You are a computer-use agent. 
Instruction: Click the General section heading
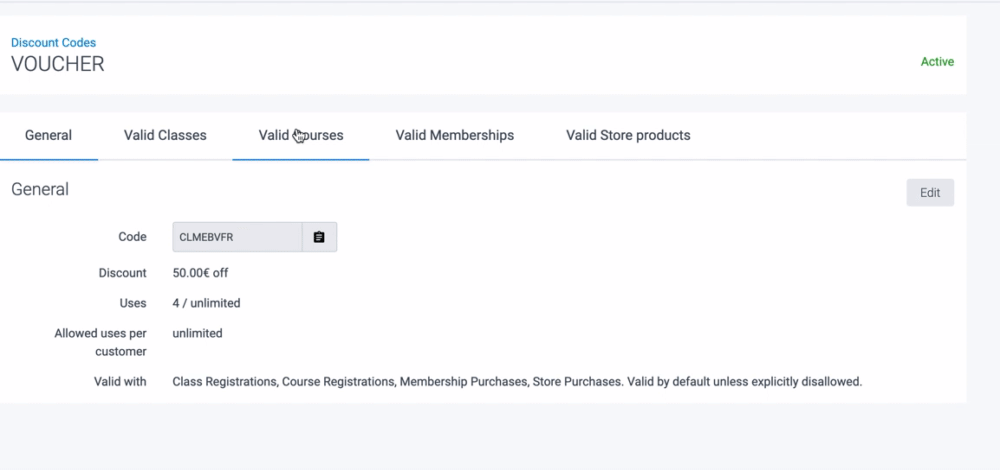pos(40,189)
